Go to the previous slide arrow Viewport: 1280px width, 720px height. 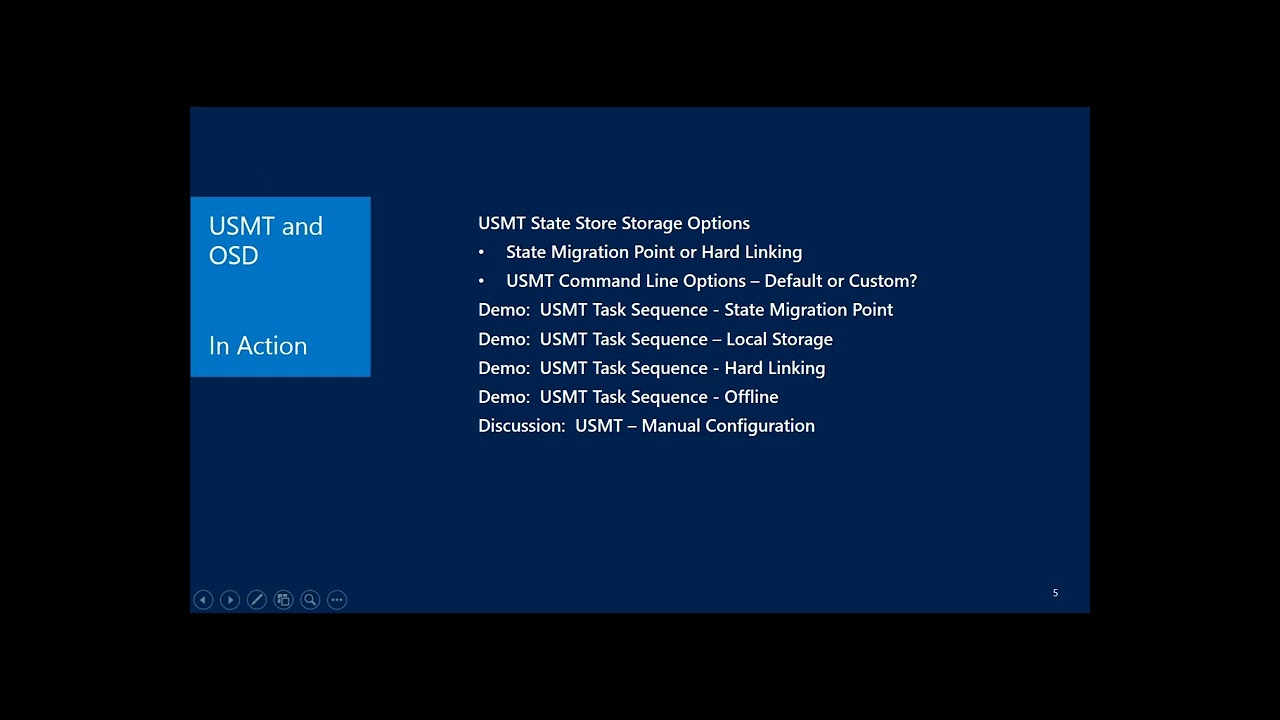click(x=203, y=600)
